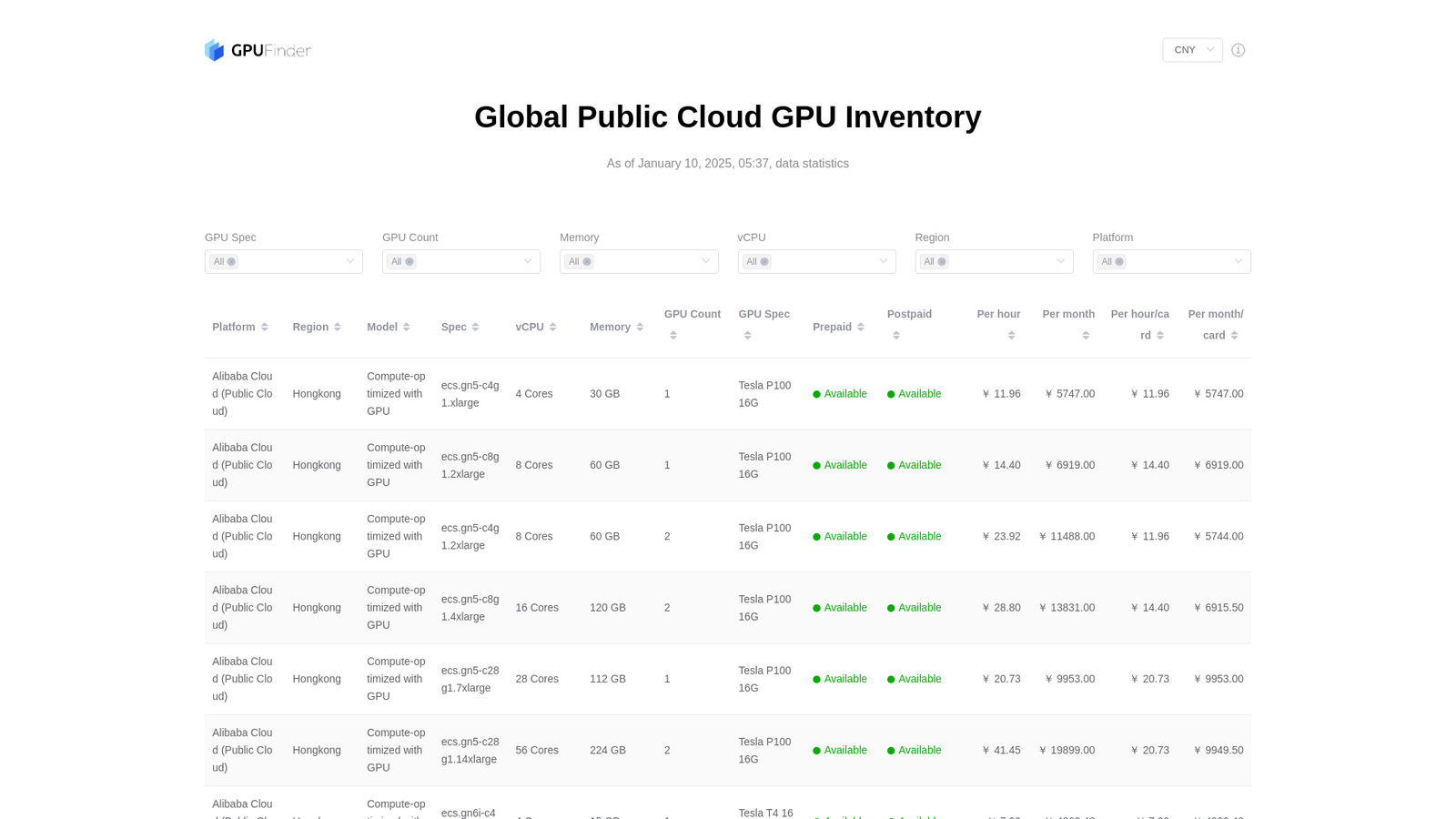Click the ¥ 41.45 per hour price

pyautogui.click(x=1001, y=751)
